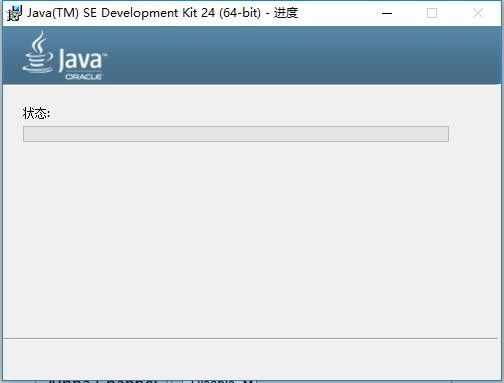Screen dimensions: 504x383
Task: Click the window title text 'Java(TM) SE Development Kit 24'
Action: [x=121, y=13]
